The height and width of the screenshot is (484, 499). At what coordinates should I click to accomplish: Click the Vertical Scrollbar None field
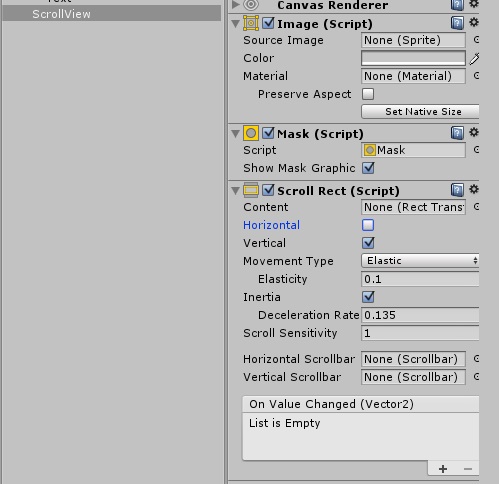[x=413, y=377]
